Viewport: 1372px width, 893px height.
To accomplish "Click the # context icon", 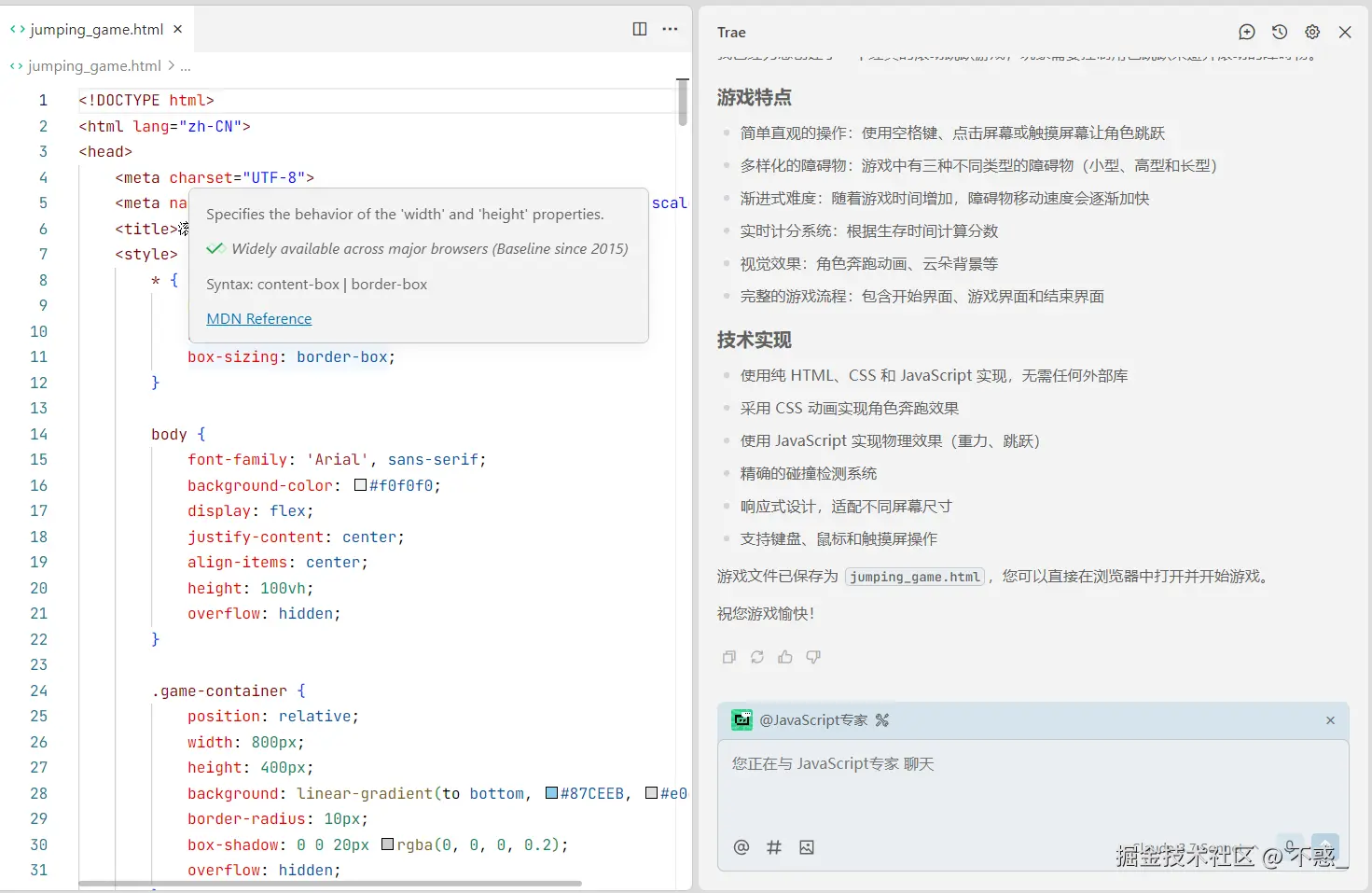I will pyautogui.click(x=774, y=847).
